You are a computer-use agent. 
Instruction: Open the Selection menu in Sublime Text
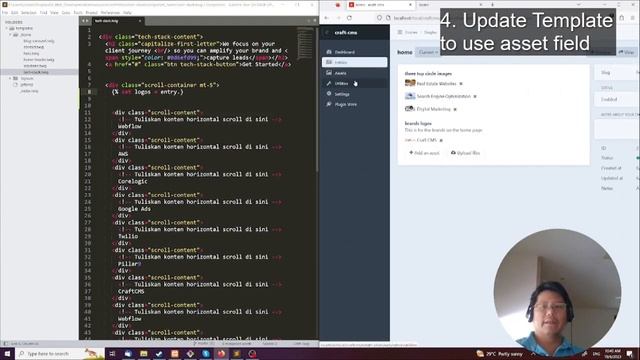[x=29, y=13]
